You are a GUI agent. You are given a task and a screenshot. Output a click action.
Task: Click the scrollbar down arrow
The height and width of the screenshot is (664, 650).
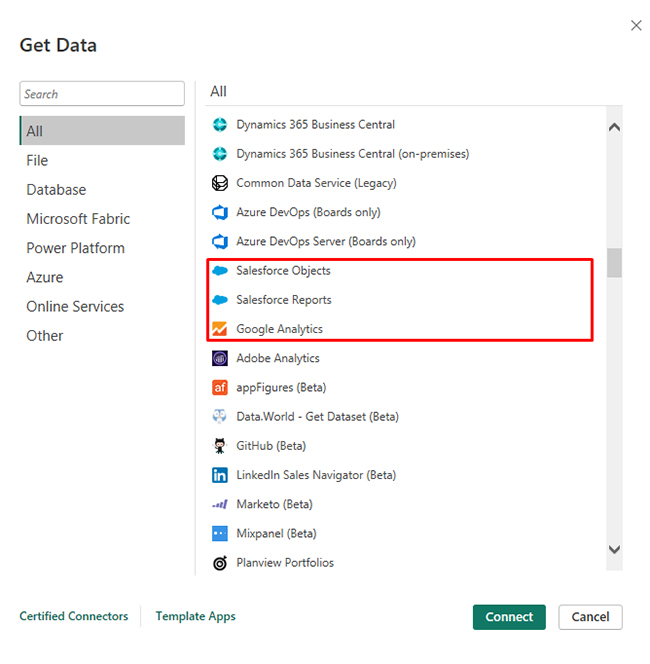point(614,549)
